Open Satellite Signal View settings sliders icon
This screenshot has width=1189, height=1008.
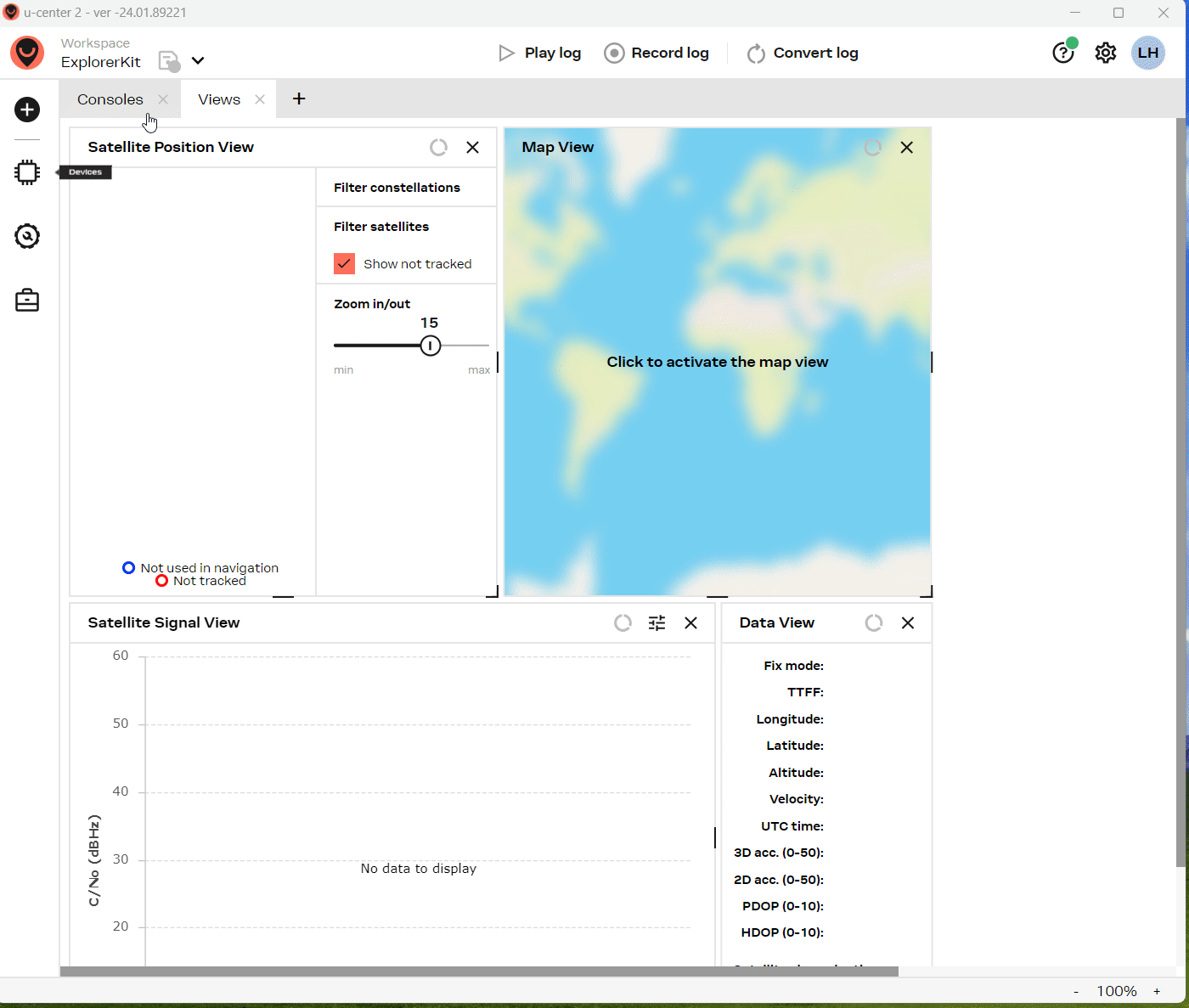(x=656, y=623)
